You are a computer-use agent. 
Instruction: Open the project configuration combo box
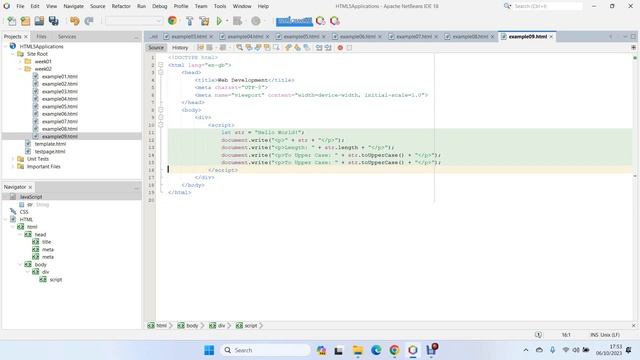133,21
